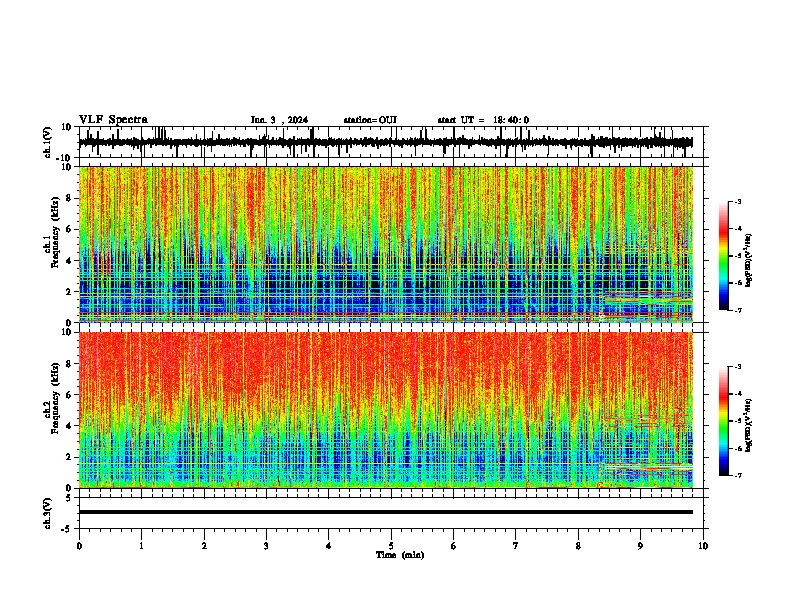Click the "ch.1(V)" axis label
The image size is (792, 612).
pos(48,142)
